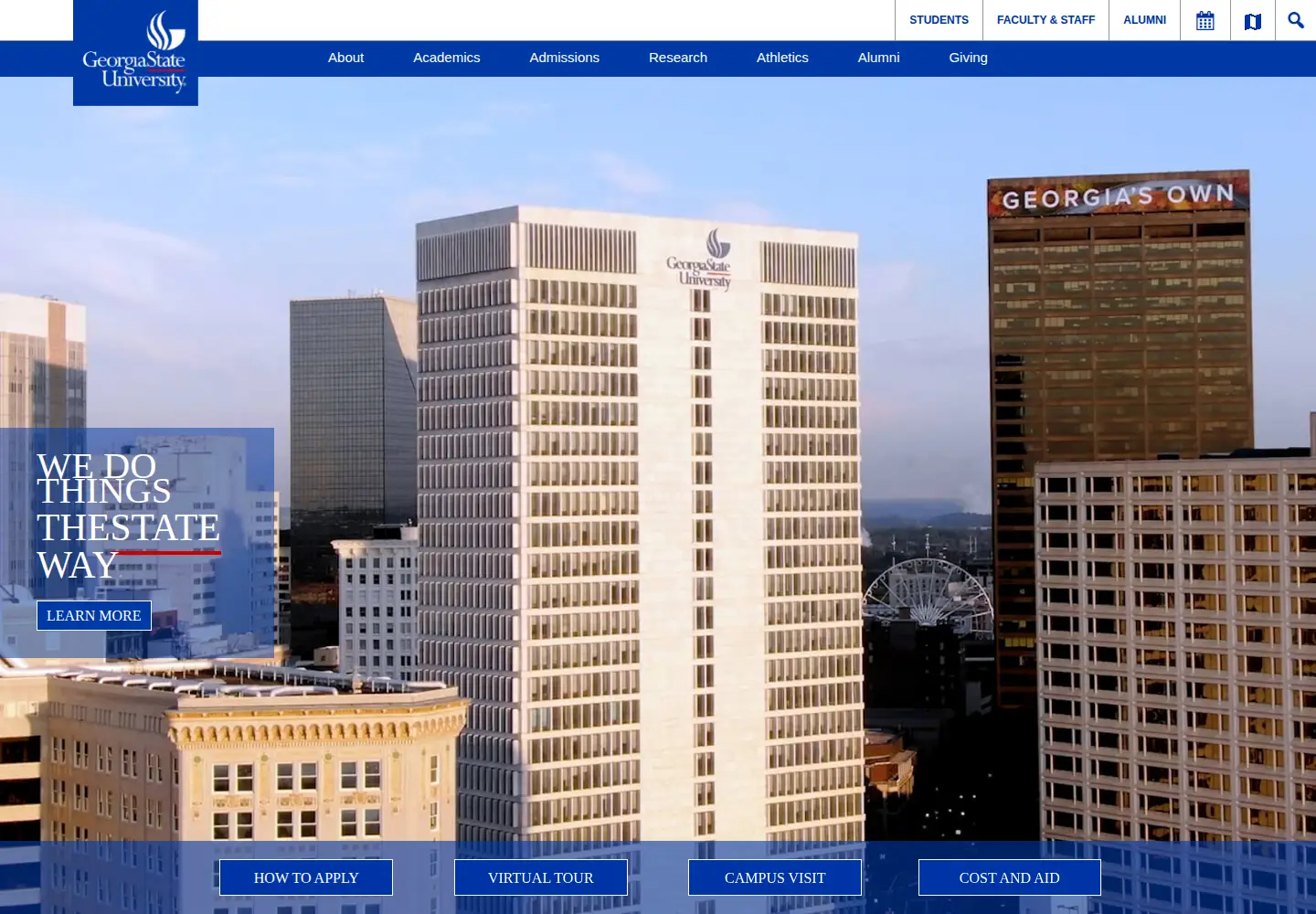
Task: Open the Admissions menu
Action: pyautogui.click(x=565, y=58)
